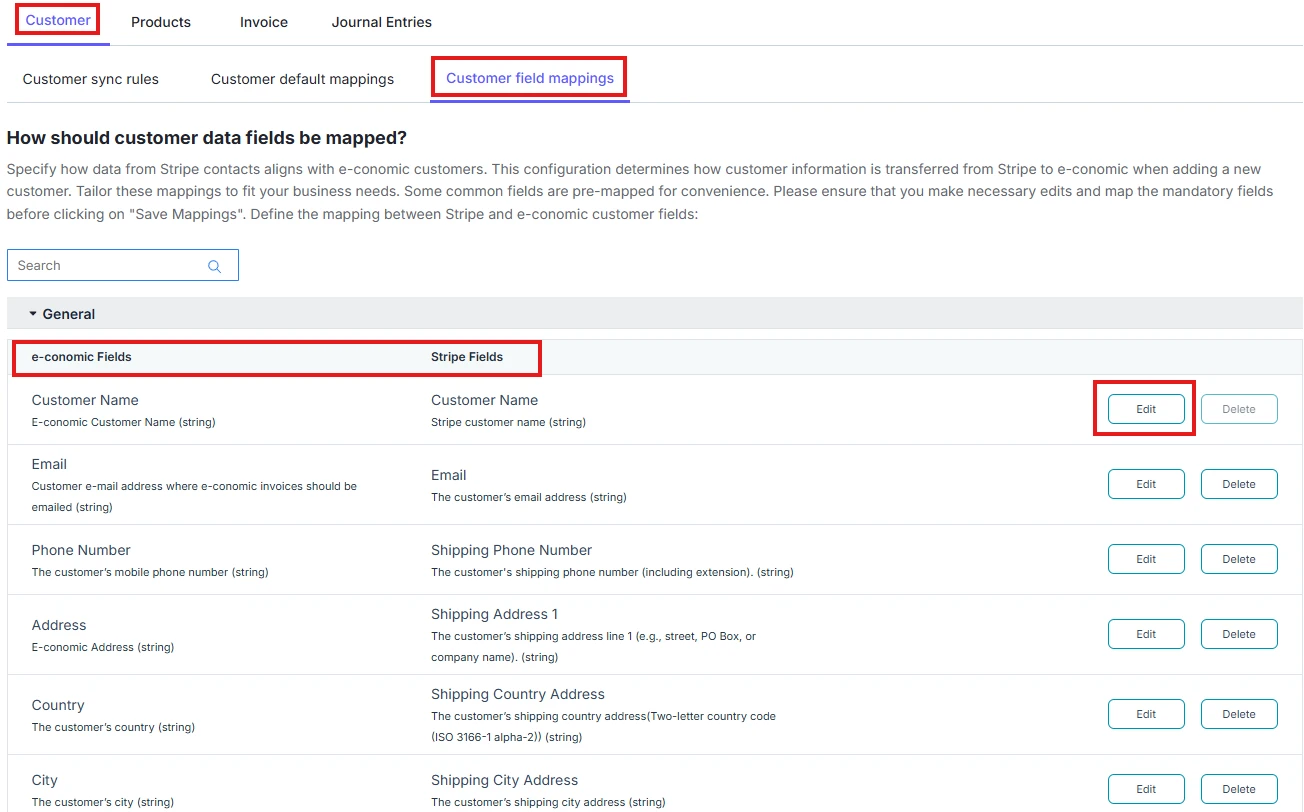Click the e-conomic Email field label
Screen dimensions: 1304x812
pos(49,464)
